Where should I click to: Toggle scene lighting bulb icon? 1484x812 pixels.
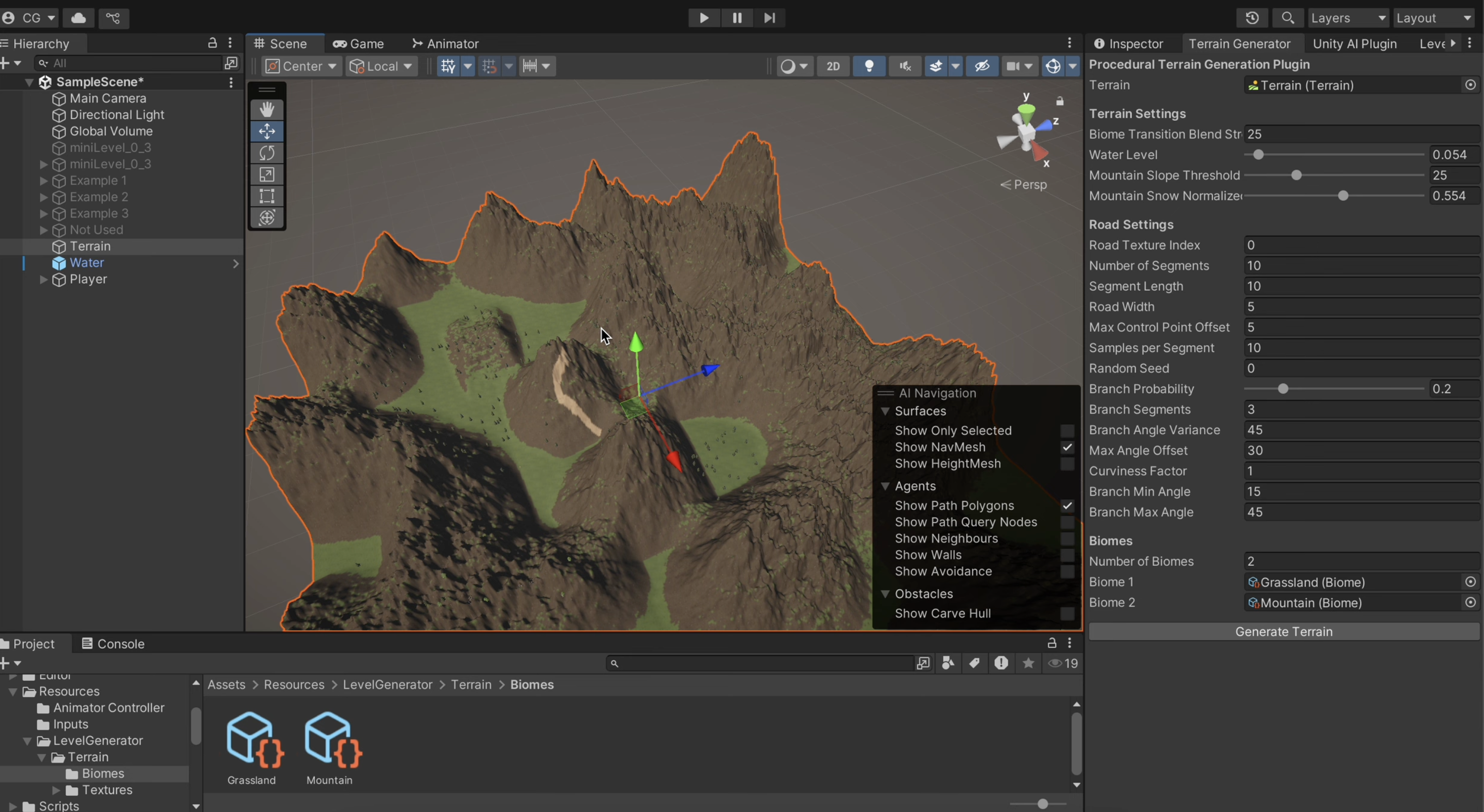(x=869, y=66)
